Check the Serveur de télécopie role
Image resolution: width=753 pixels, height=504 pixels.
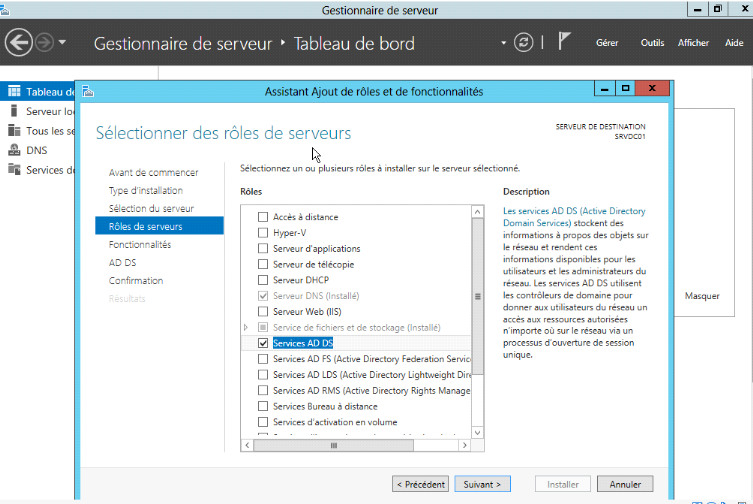pos(263,264)
